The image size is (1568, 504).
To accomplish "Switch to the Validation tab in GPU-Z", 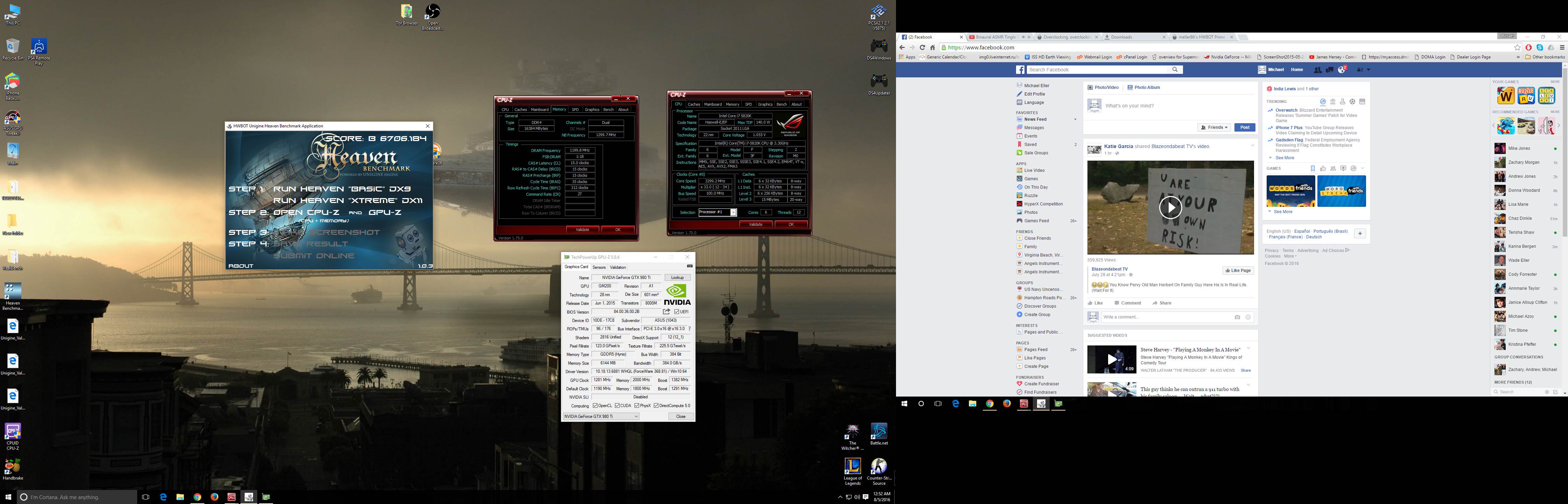I will pyautogui.click(x=618, y=267).
